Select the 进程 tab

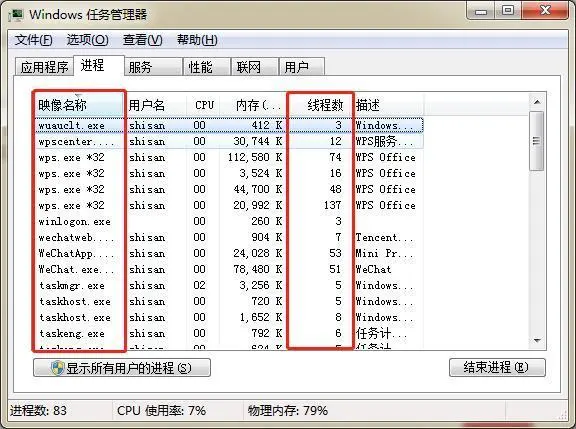point(99,65)
